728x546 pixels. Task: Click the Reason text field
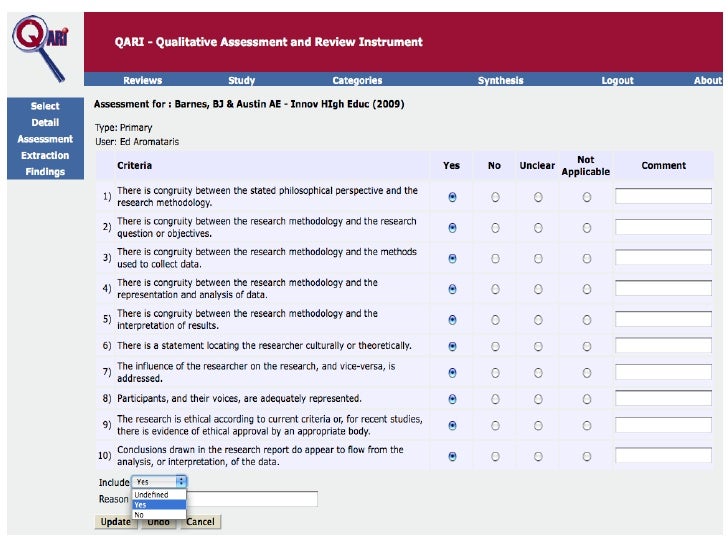252,499
